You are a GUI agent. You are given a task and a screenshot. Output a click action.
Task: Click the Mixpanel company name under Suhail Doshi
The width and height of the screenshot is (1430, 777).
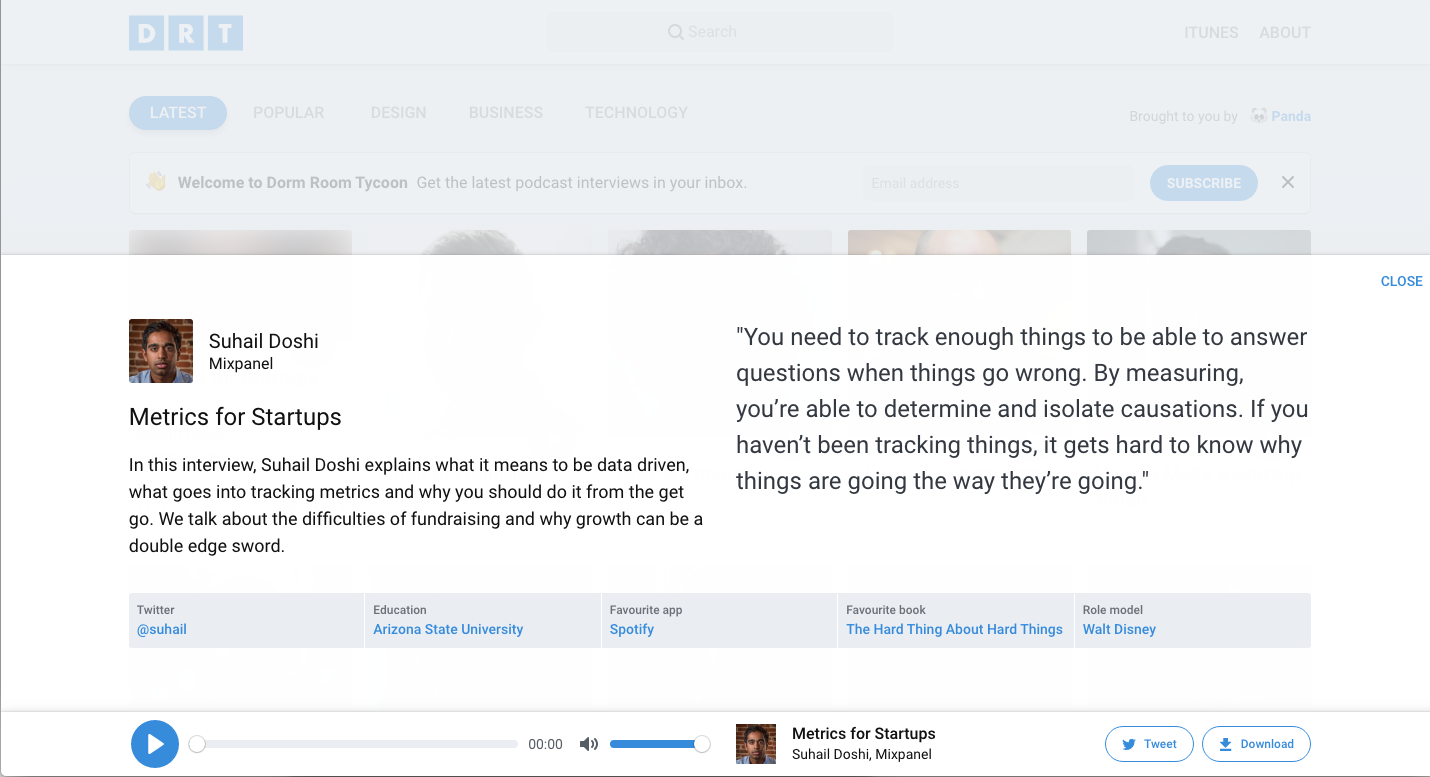(x=241, y=364)
